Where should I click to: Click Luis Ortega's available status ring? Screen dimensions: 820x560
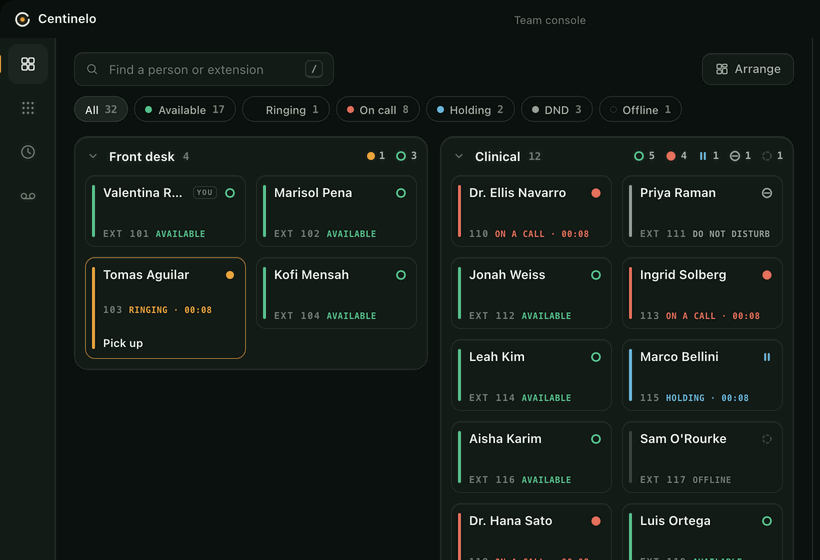click(767, 521)
